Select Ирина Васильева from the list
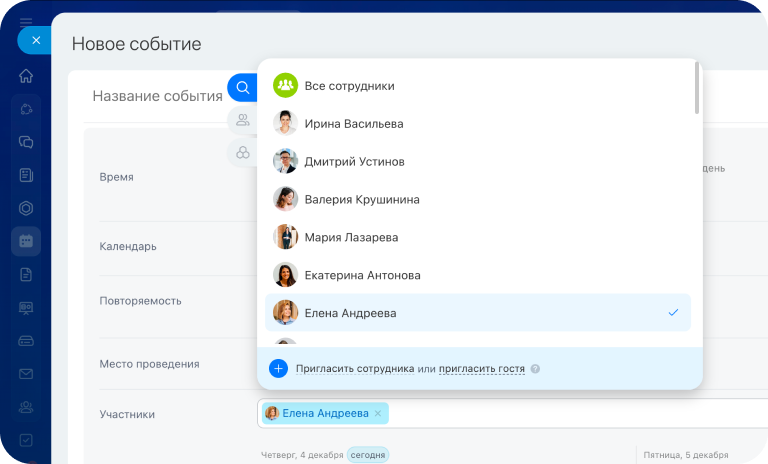Screen dimensions: 768x464 [x=354, y=124]
